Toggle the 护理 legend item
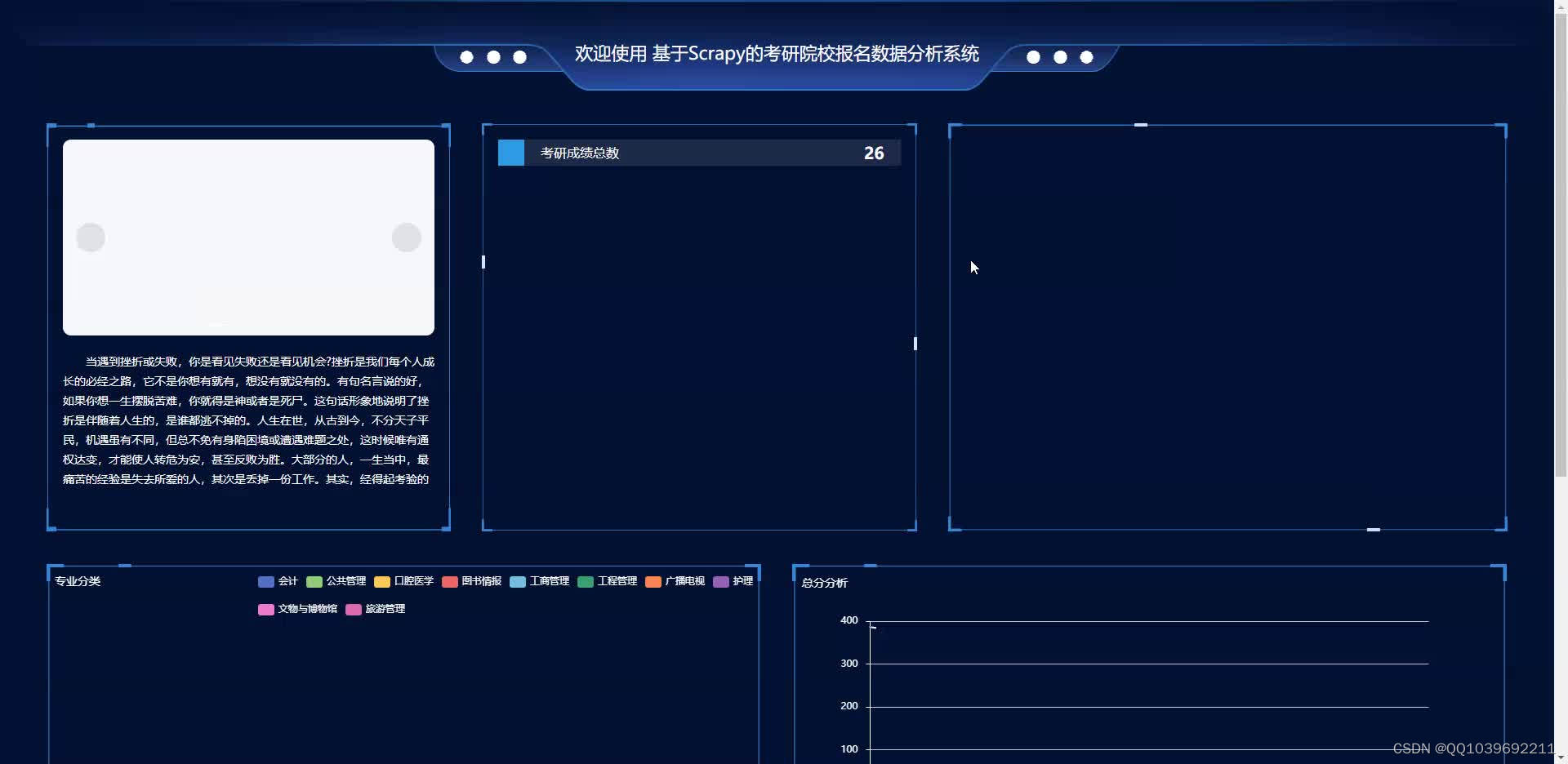 [x=733, y=581]
